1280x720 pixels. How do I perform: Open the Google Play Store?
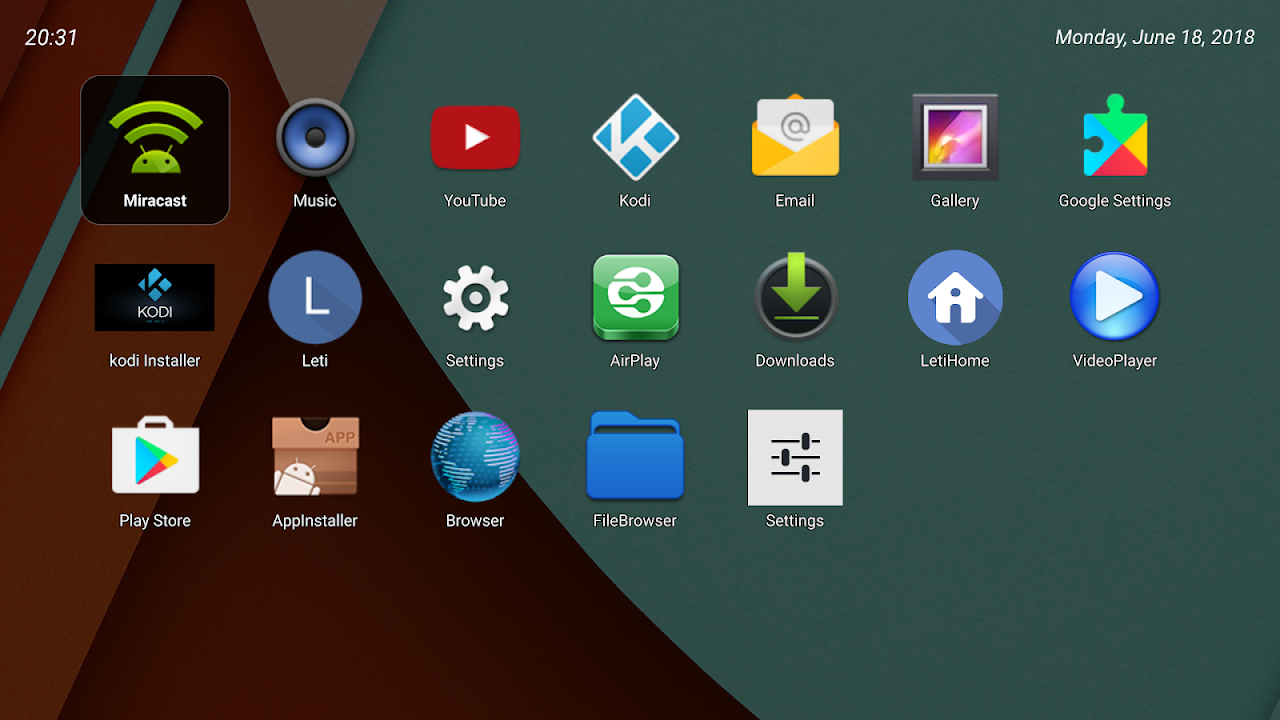click(x=155, y=457)
